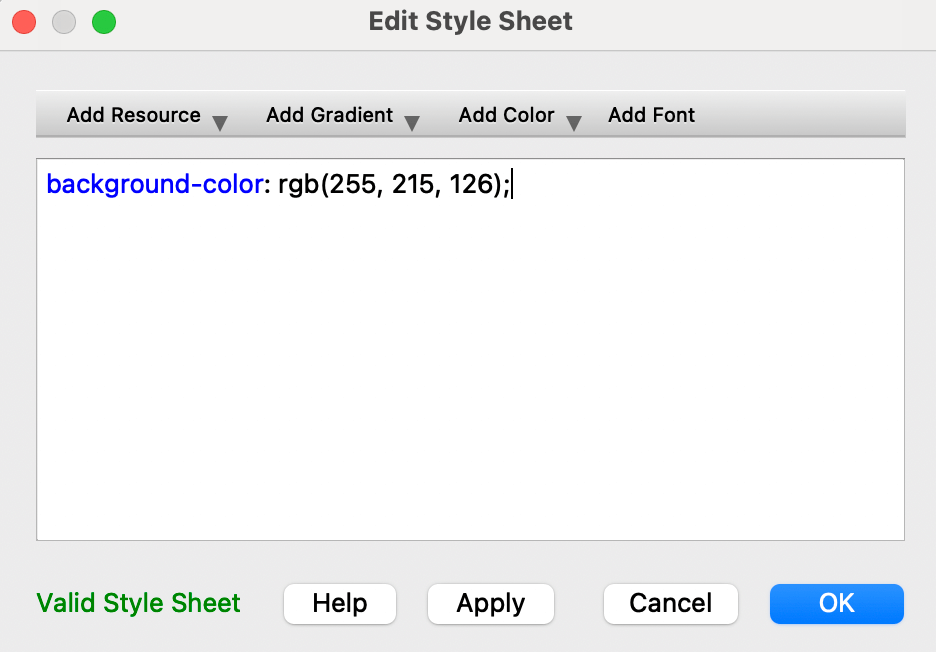Cancel the Edit Style Sheet dialog
The height and width of the screenshot is (652, 936).
click(670, 604)
